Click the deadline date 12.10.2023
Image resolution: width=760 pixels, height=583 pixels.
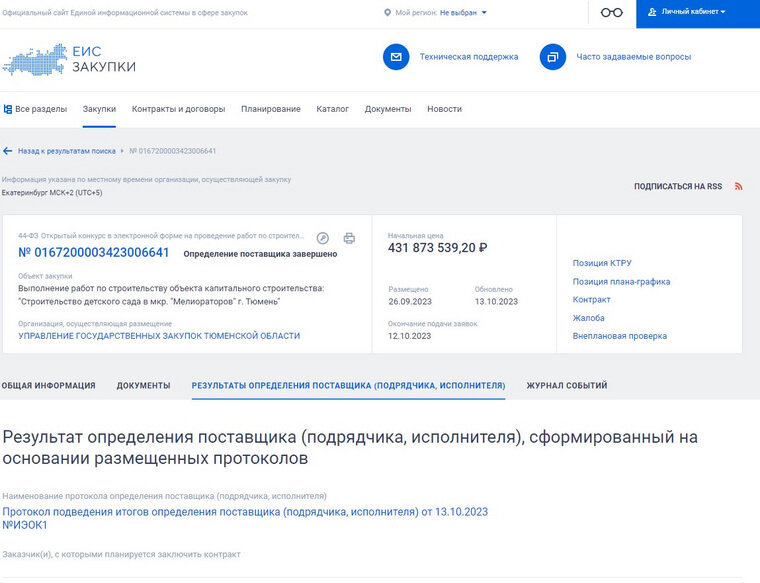point(410,336)
